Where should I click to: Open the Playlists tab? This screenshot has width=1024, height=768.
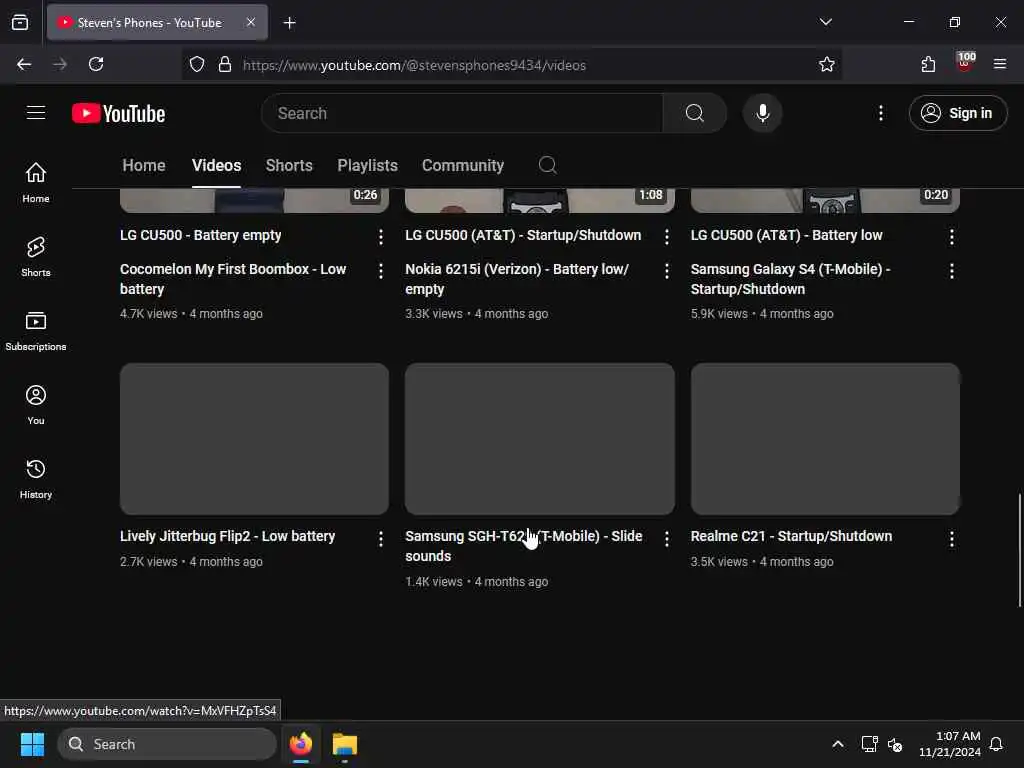[x=367, y=165]
